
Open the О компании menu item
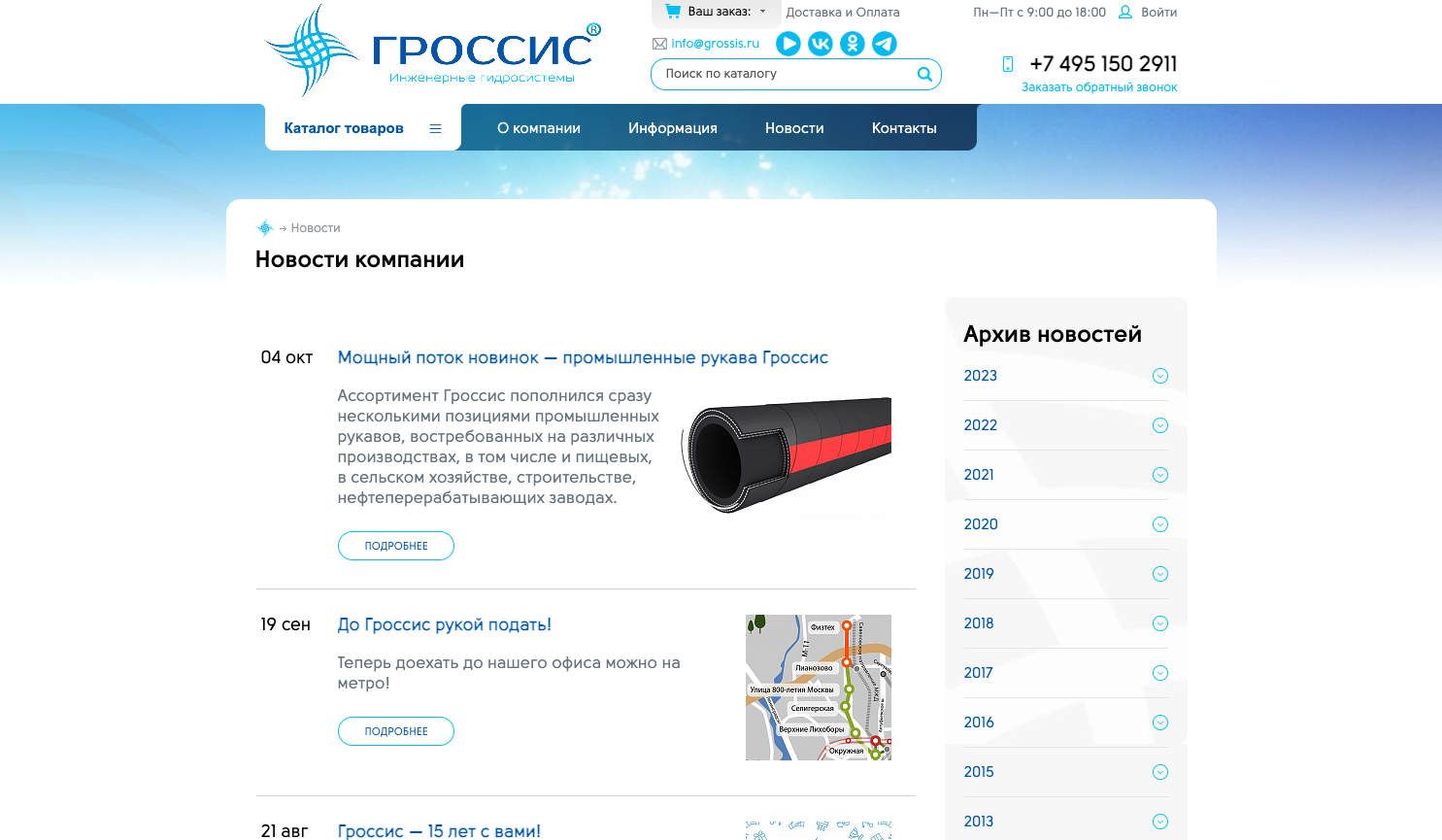pos(539,128)
